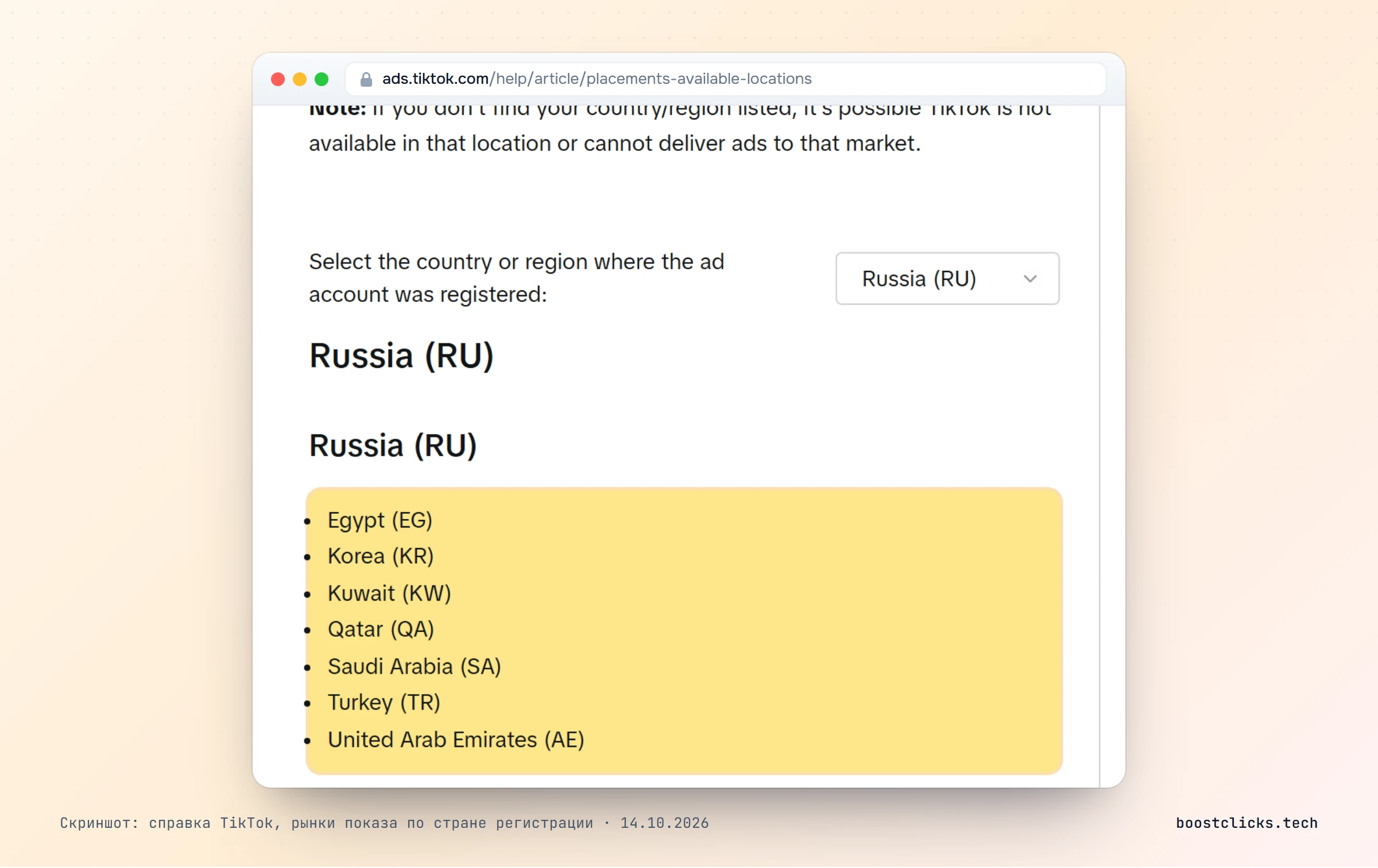Select the 'Korea (KR)' list item
The width and height of the screenshot is (1378, 868).
(x=381, y=556)
